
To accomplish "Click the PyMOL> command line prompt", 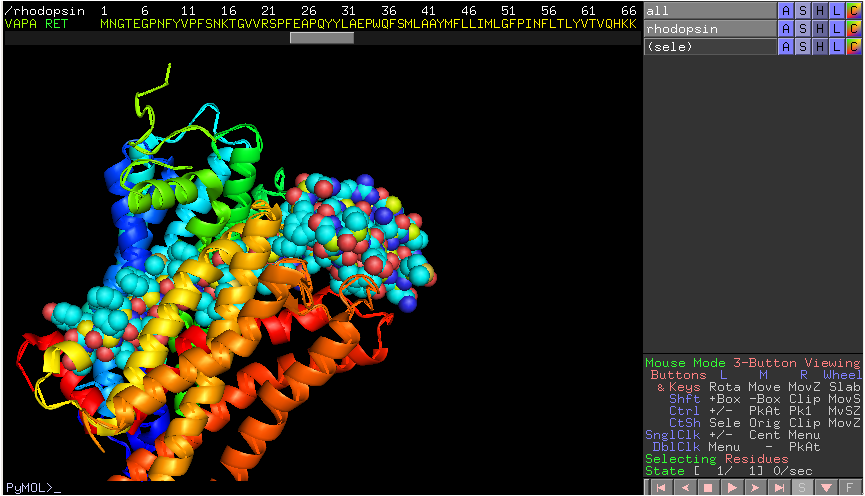I will click(x=33, y=487).
